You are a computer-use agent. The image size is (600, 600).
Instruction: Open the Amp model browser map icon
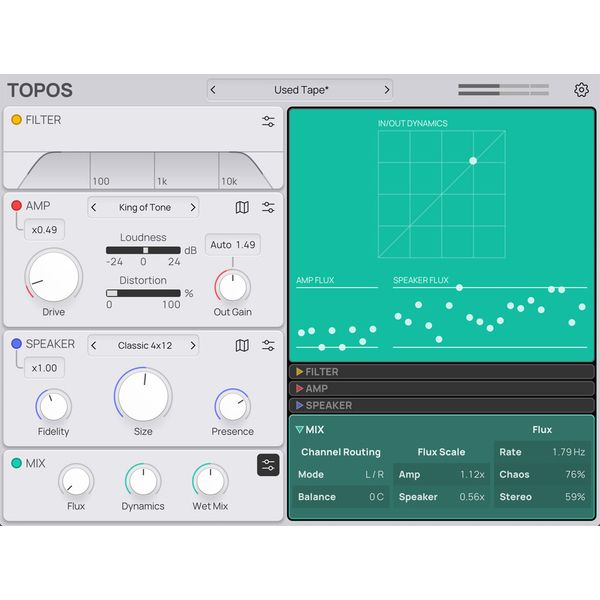click(x=242, y=207)
